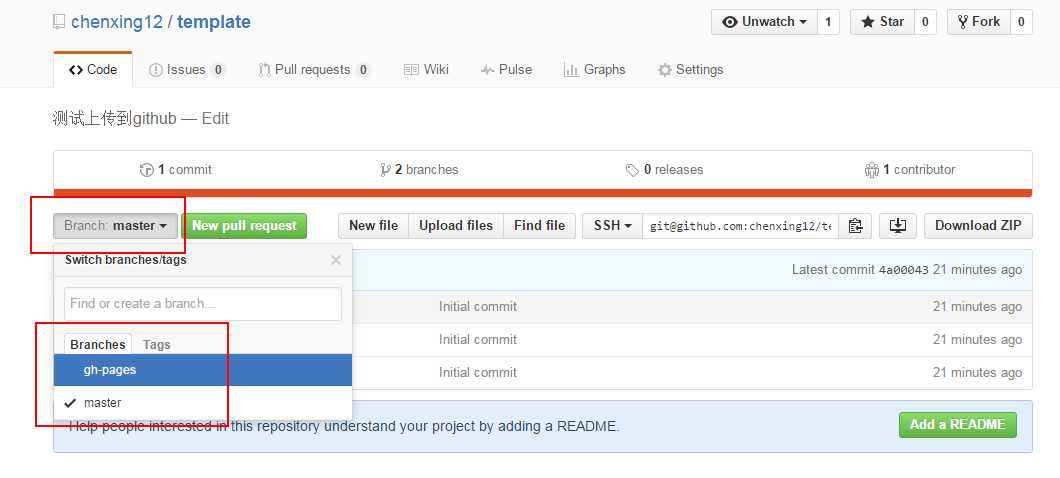Open repository Settings tab
The image size is (1060, 478).
(x=690, y=70)
